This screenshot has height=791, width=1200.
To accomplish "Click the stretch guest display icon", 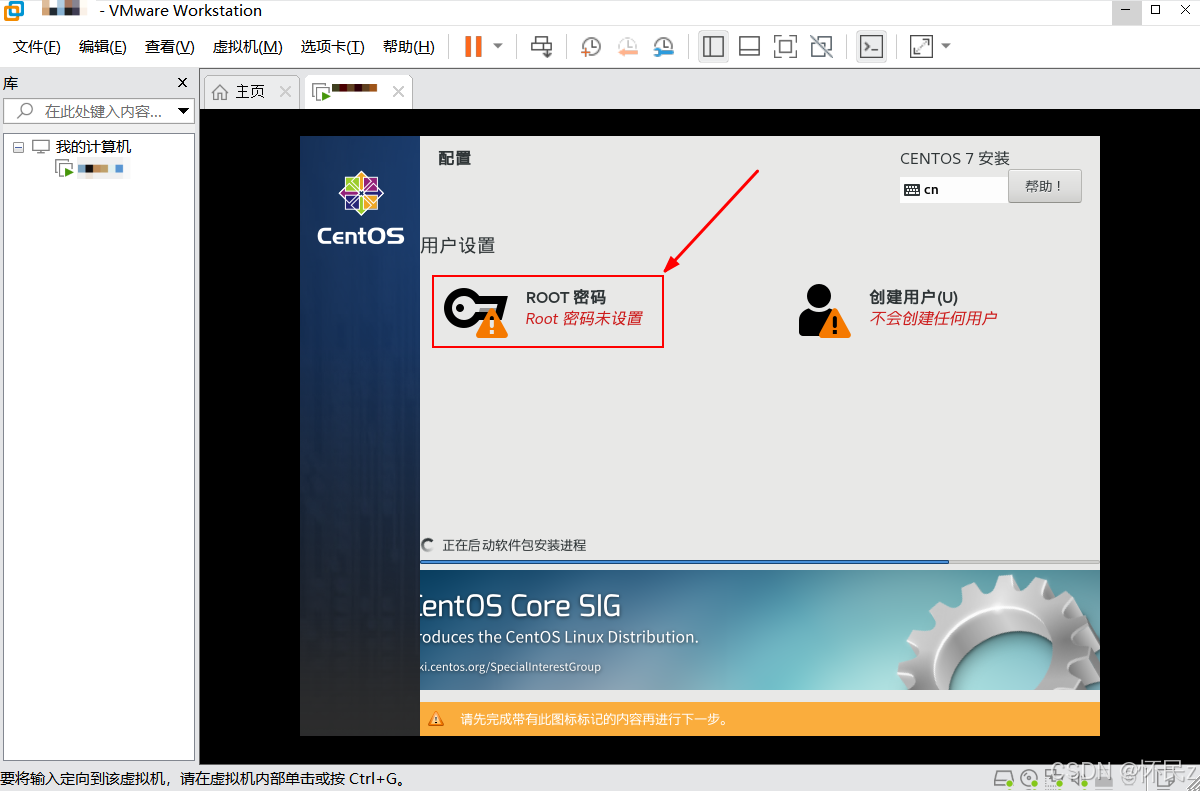I will click(x=921, y=47).
